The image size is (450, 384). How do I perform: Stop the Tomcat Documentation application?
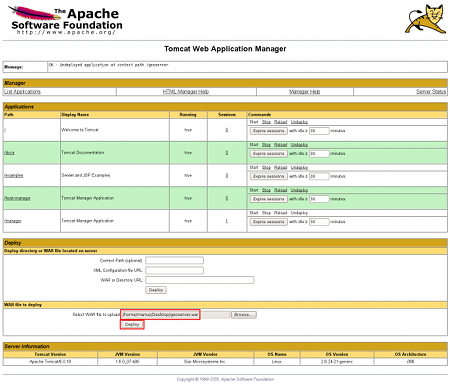[x=266, y=145]
